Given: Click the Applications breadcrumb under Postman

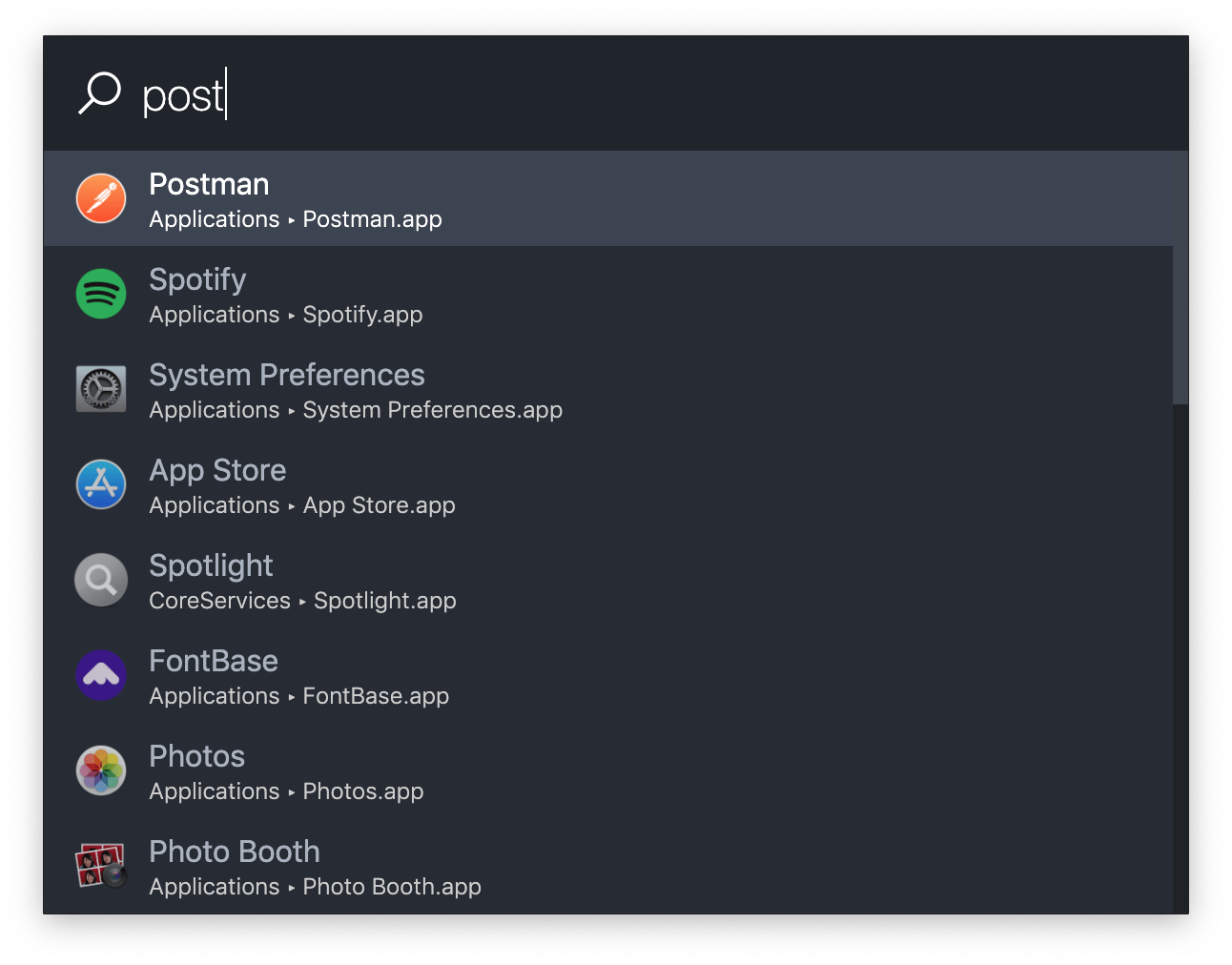Looking at the screenshot, I should (214, 219).
